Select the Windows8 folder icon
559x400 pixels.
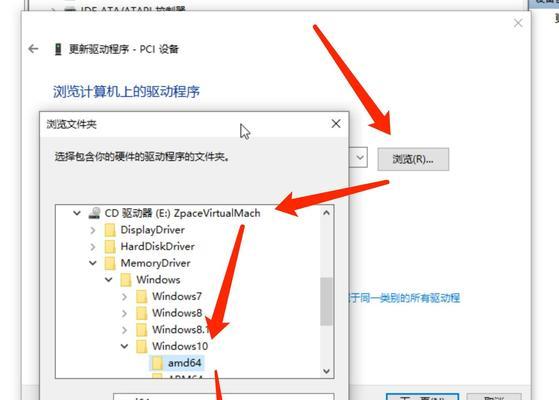click(x=142, y=313)
